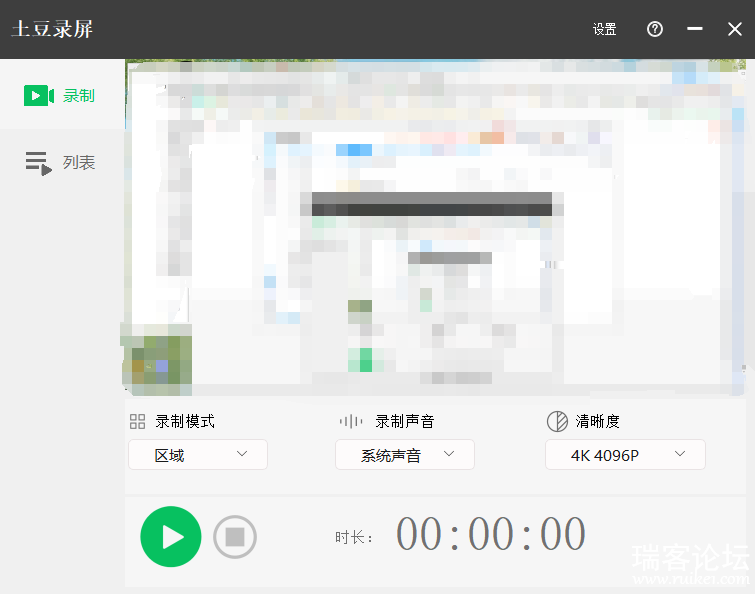Close the 土豆录屏 window
Image resolution: width=755 pixels, height=594 pixels.
[735, 29]
